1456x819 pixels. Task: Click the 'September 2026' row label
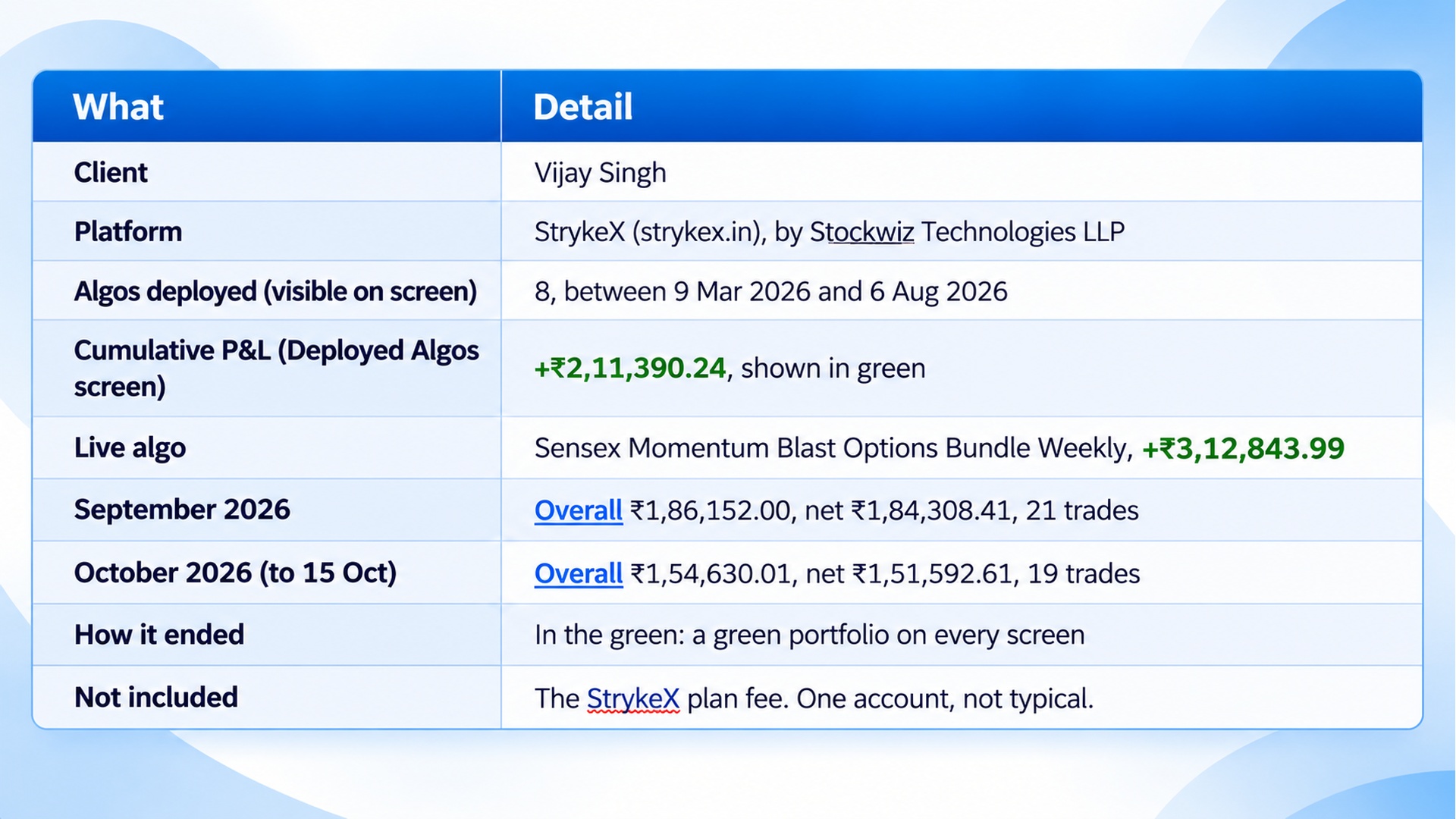click(x=182, y=510)
